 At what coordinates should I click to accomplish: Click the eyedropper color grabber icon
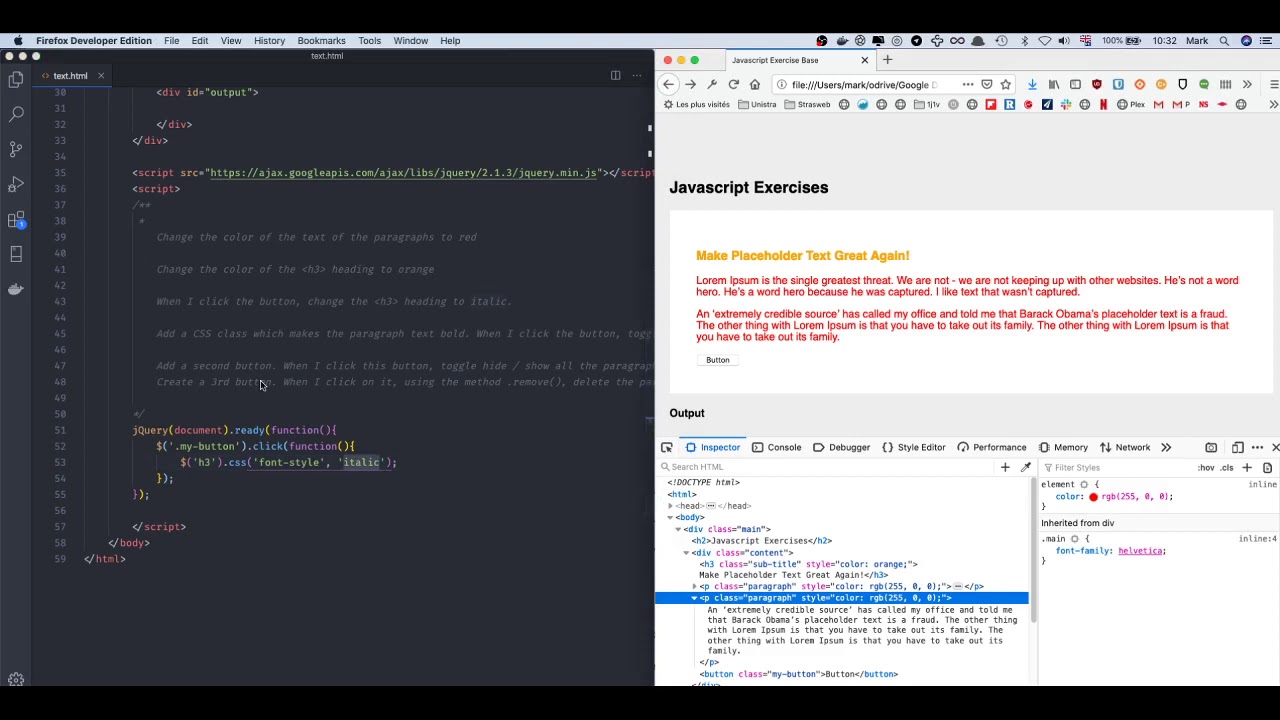(1026, 467)
